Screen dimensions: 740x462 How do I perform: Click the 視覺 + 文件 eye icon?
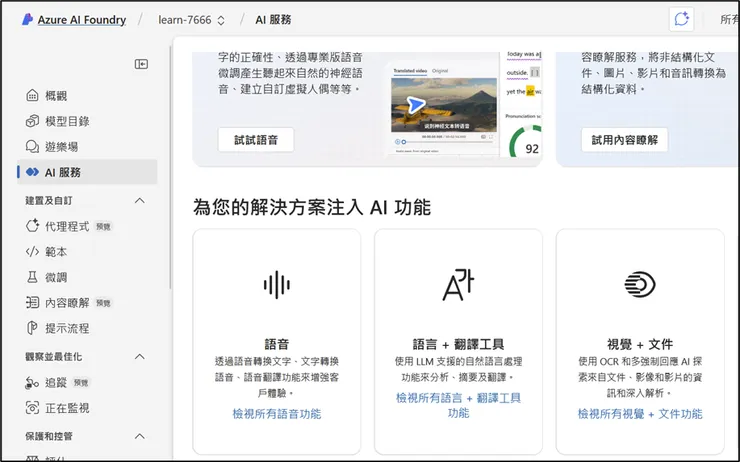[640, 285]
